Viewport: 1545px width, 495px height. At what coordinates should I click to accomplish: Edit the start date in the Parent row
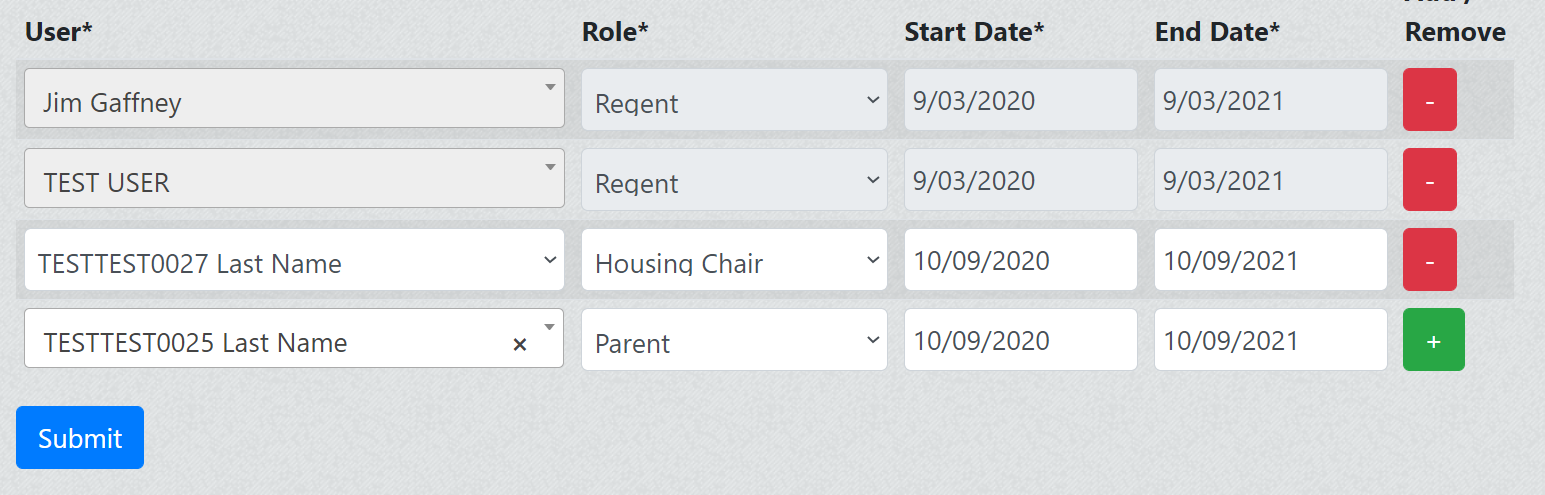(1020, 340)
